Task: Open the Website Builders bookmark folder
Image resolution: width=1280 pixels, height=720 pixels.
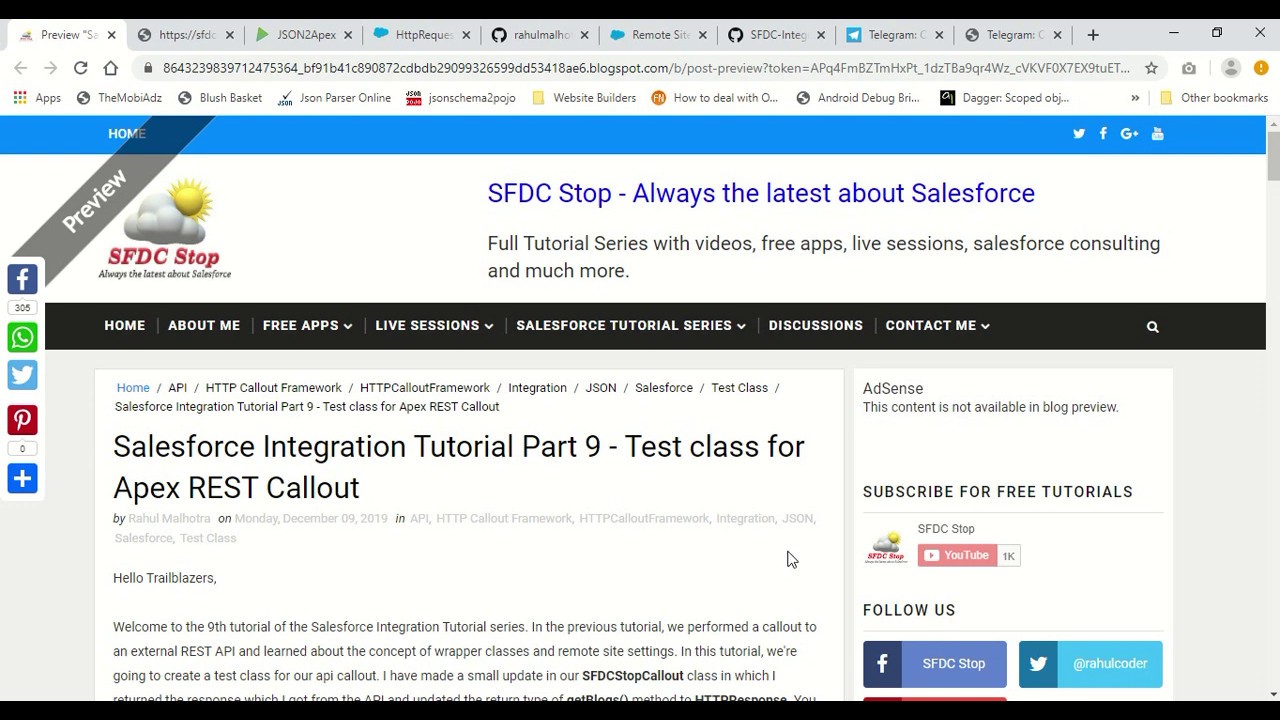Action: [584, 98]
